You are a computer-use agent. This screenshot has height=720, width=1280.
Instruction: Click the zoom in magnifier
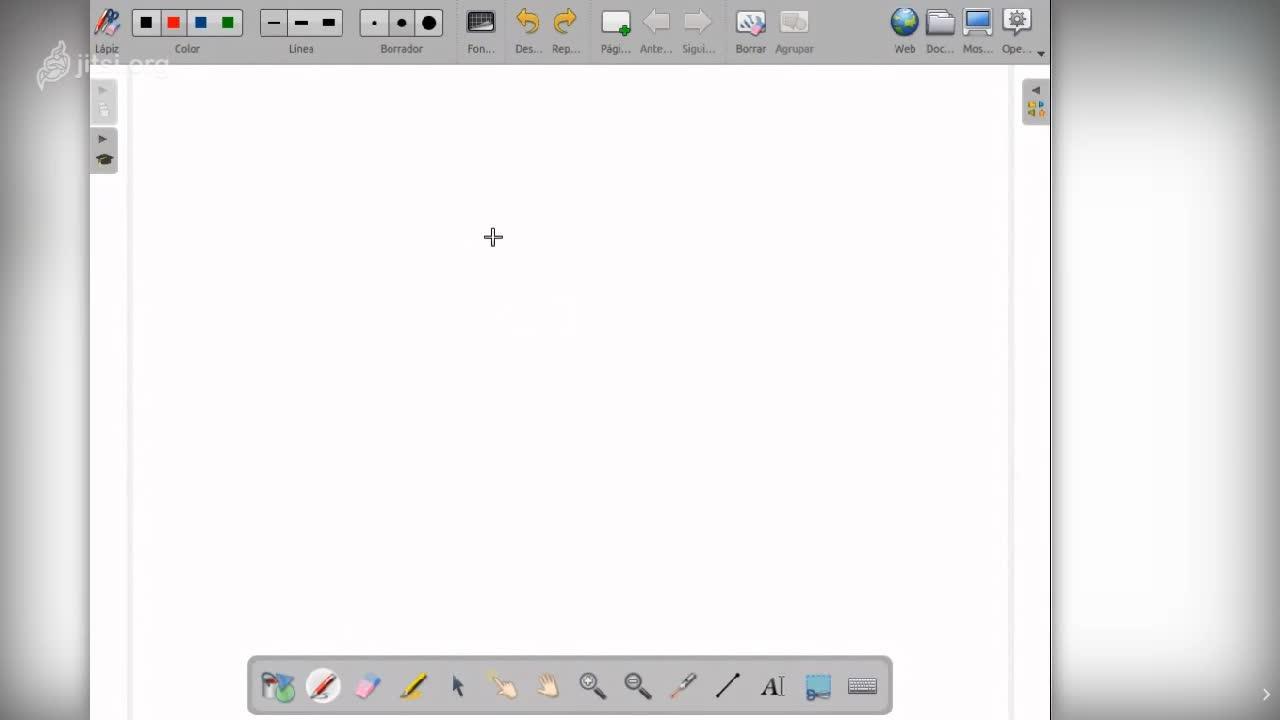pos(593,686)
